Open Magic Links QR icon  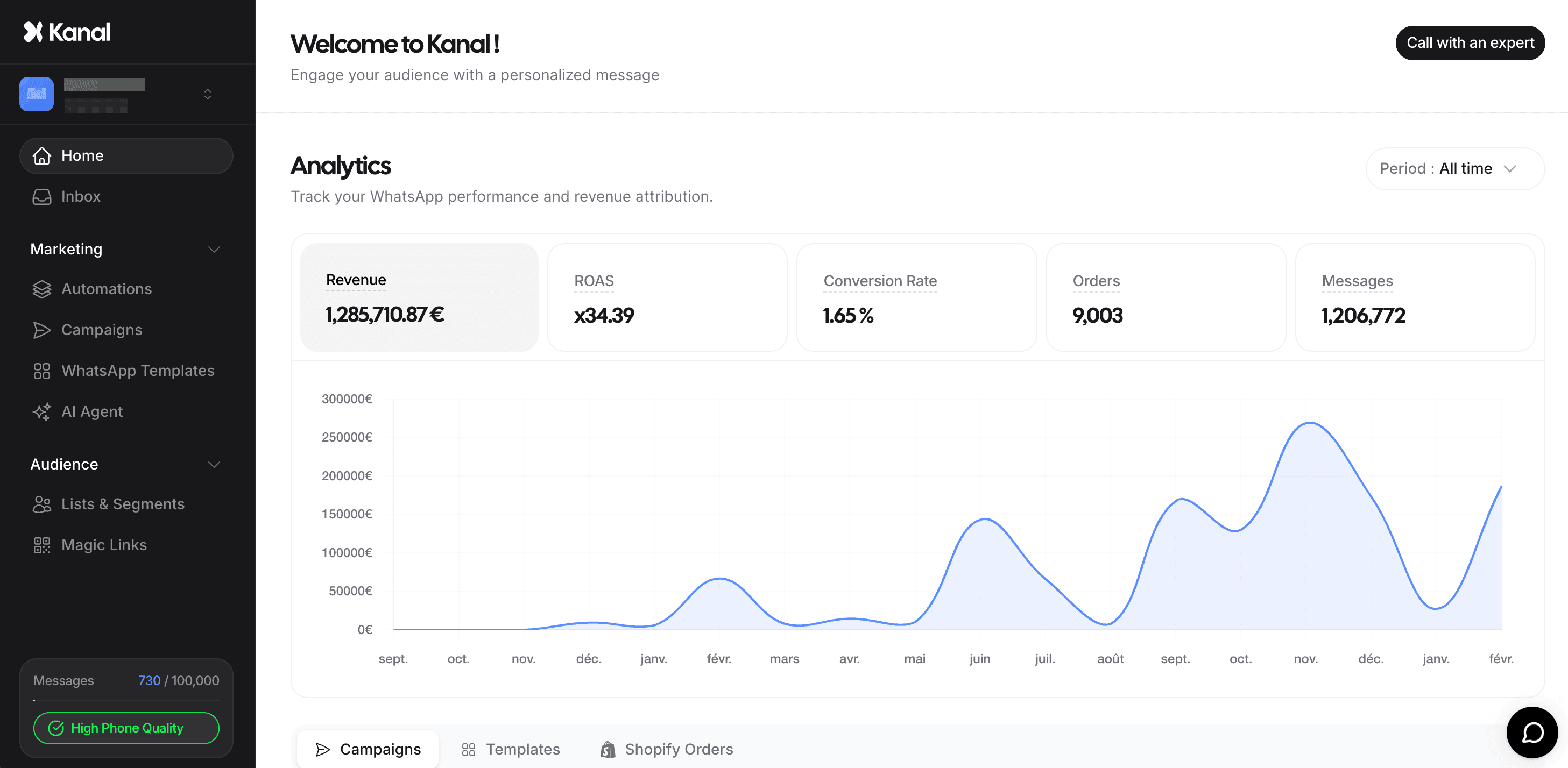pos(41,545)
